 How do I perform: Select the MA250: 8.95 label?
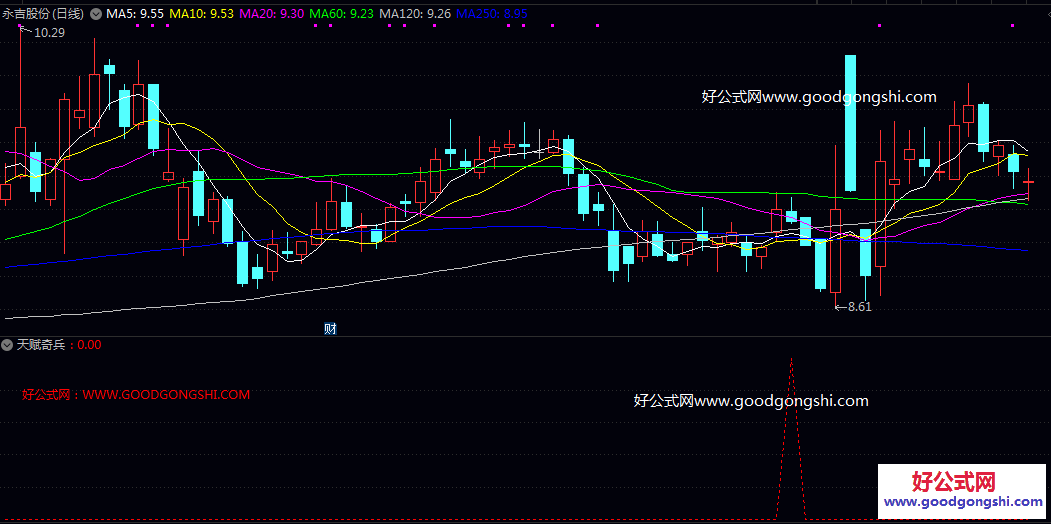point(491,13)
